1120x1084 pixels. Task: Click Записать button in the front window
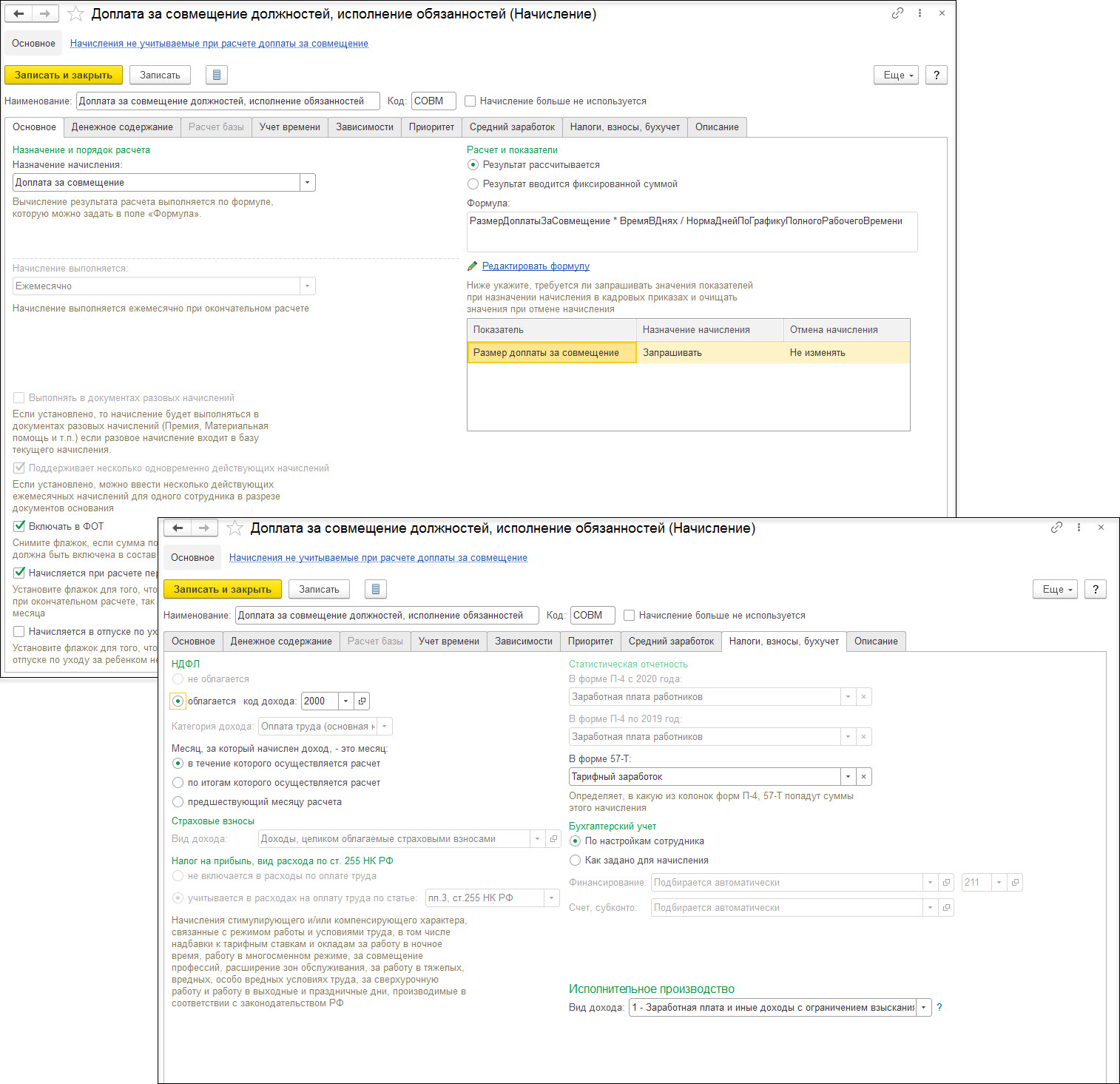(319, 589)
